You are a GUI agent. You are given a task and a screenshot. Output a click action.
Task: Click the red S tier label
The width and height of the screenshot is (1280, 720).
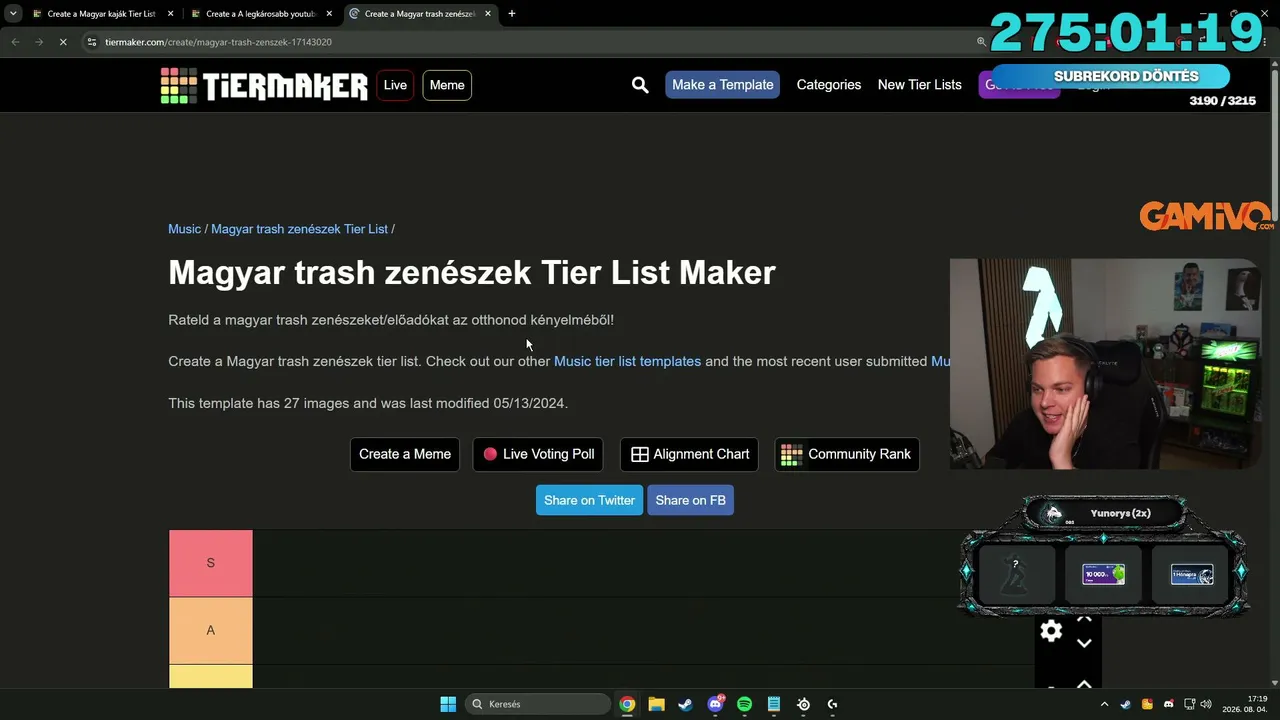click(211, 563)
